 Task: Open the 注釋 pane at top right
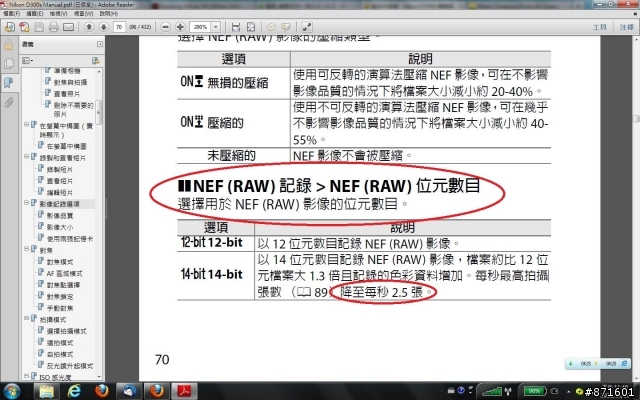point(626,27)
